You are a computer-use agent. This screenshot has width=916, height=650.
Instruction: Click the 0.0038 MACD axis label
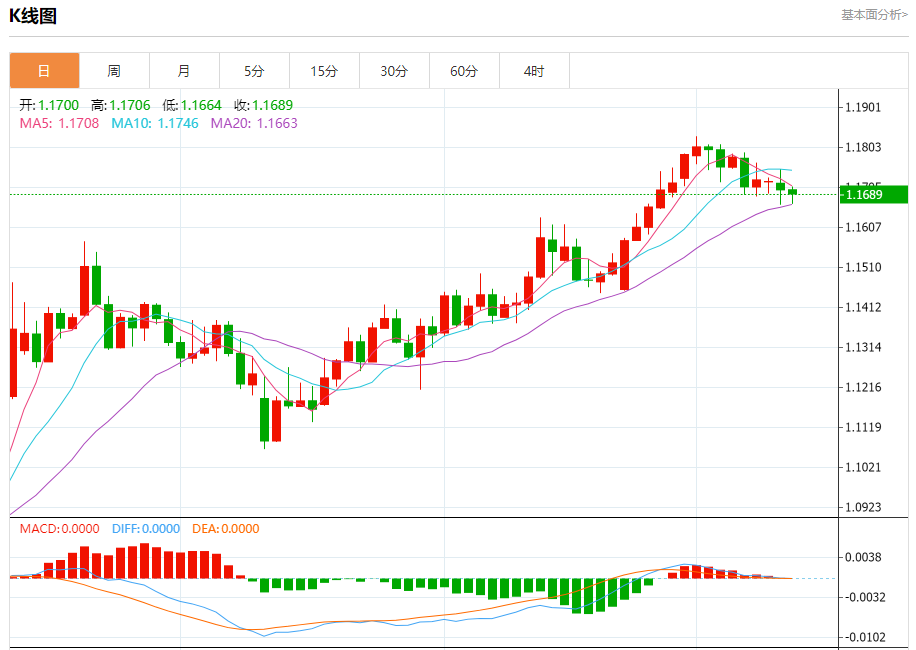[863, 557]
